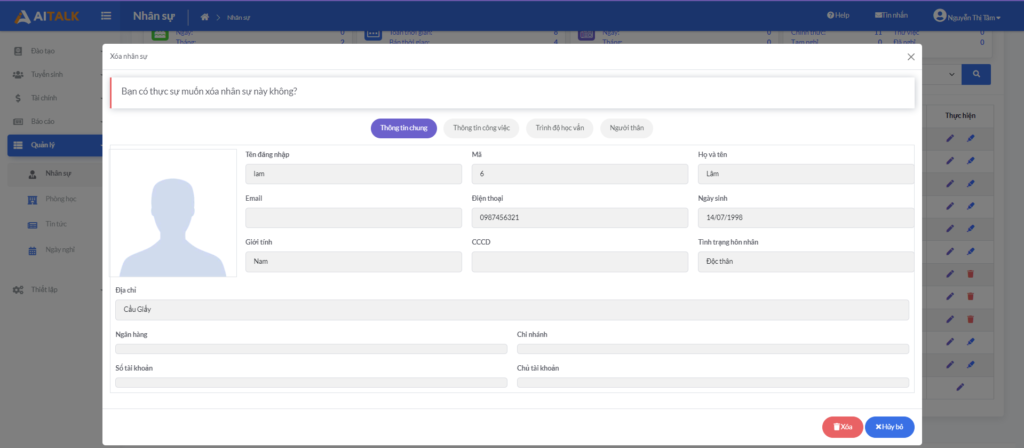Screen dimensions: 1024x448
Task: Open Đào tạo in the sidebar
Action: [43, 51]
